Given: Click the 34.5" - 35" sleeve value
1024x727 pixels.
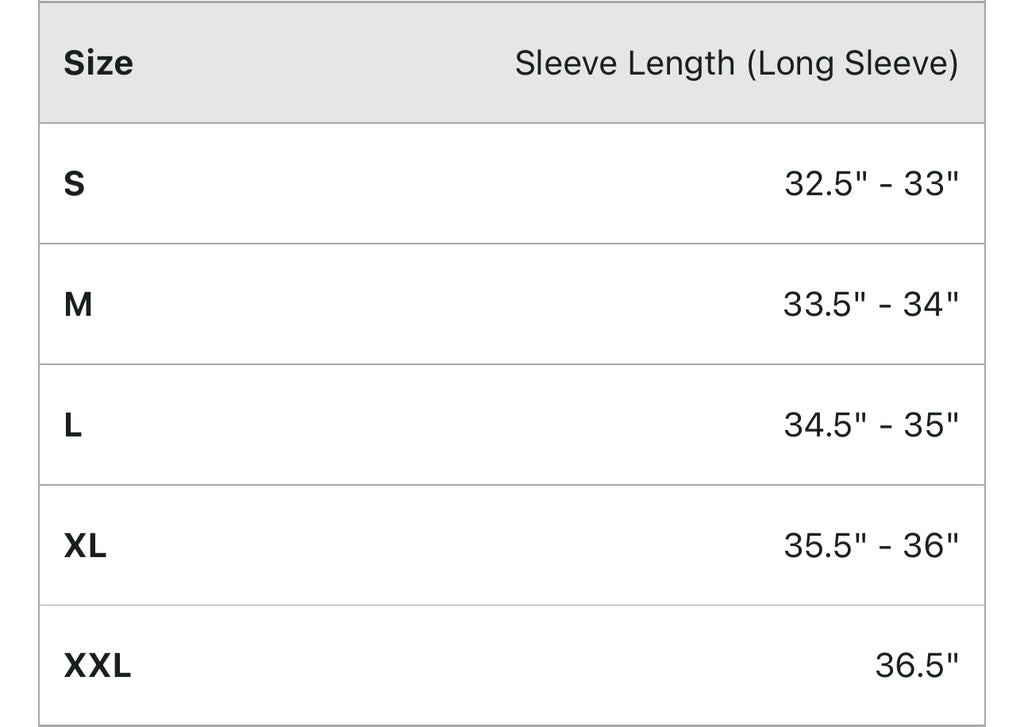Looking at the screenshot, I should click(871, 425).
